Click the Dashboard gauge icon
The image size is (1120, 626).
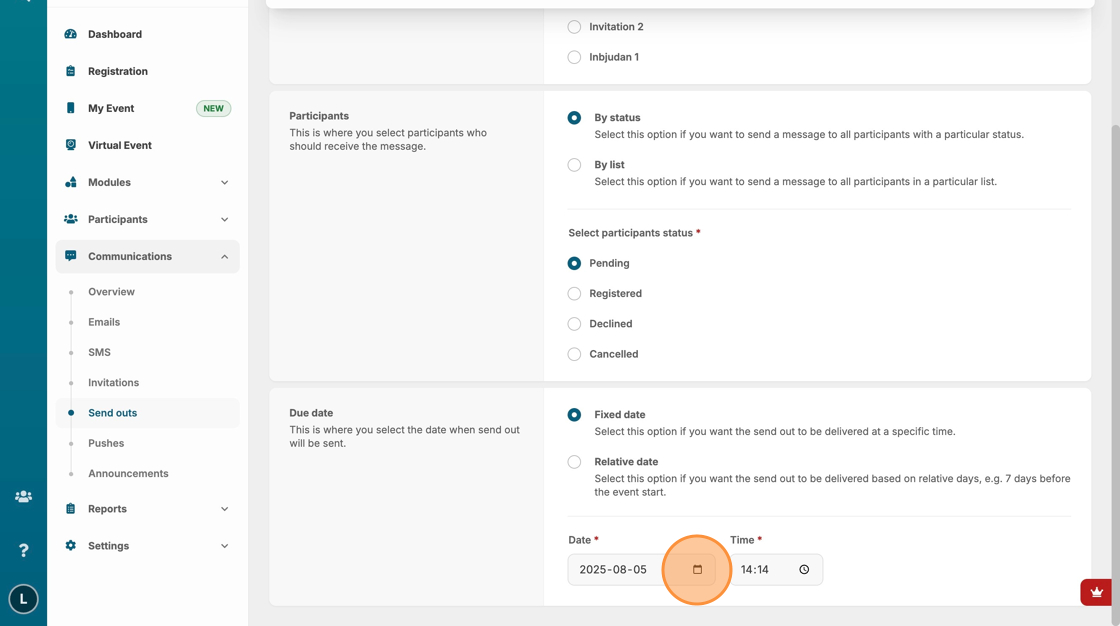(70, 34)
